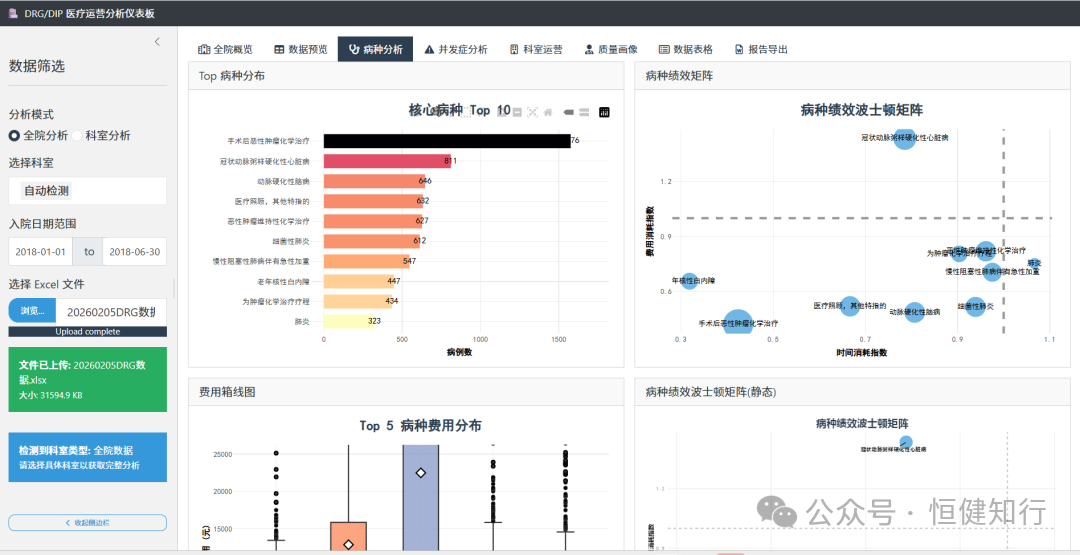Click the 数据筛选 sidebar heading
Viewport: 1080px width, 555px height.
[37, 67]
